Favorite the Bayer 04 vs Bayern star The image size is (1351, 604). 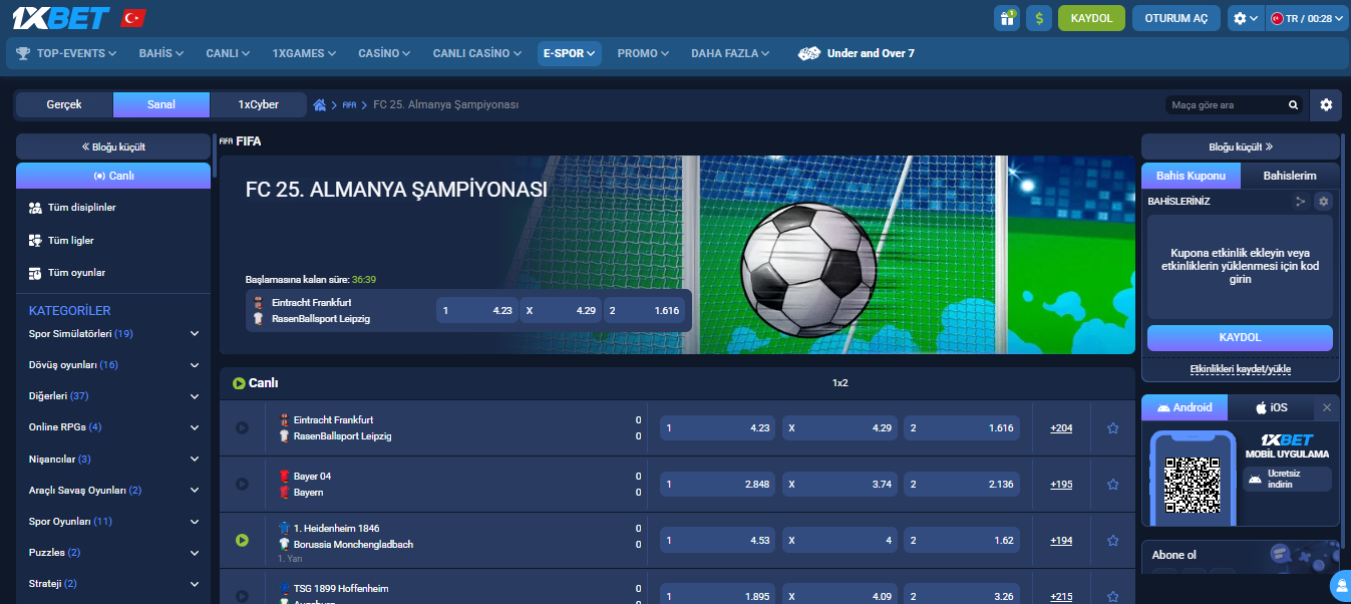click(1112, 484)
